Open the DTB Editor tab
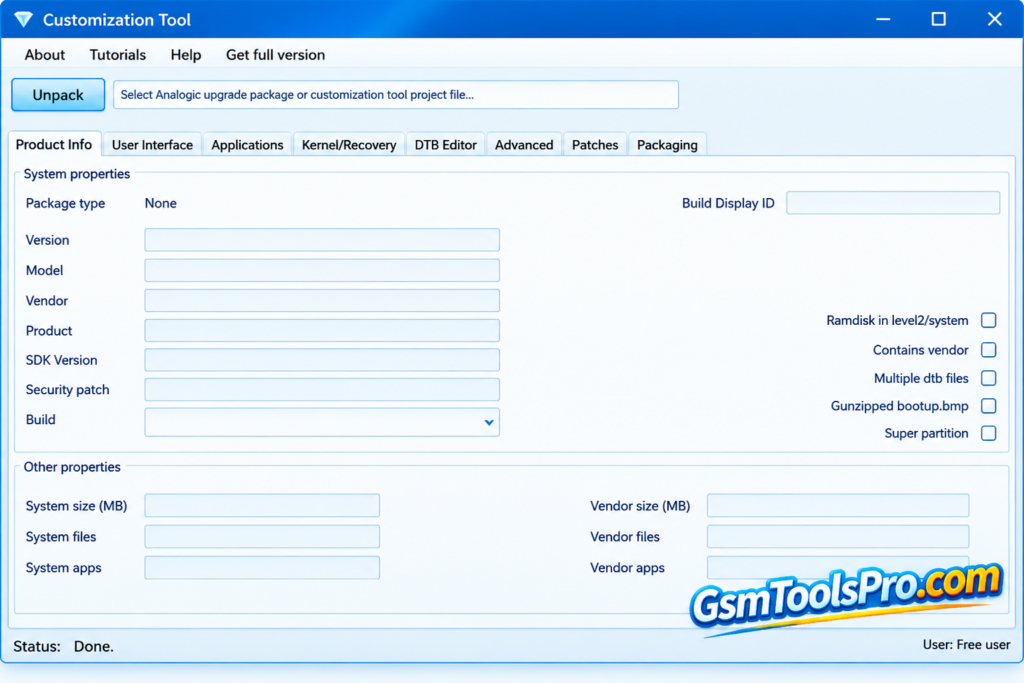The height and width of the screenshot is (683, 1024). coord(445,145)
